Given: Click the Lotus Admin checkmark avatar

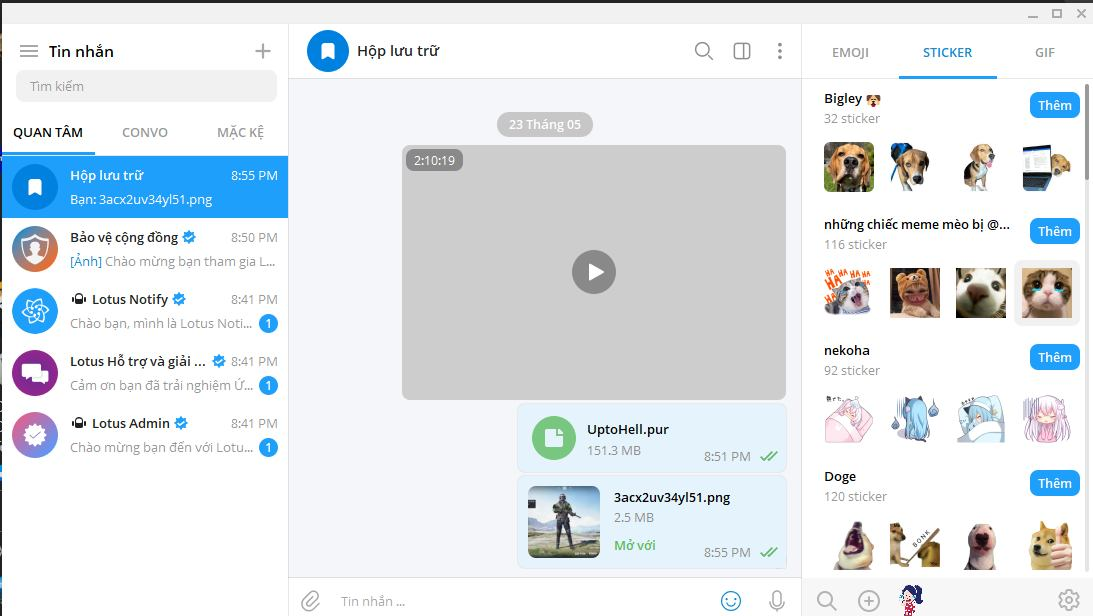Looking at the screenshot, I should pos(35,435).
